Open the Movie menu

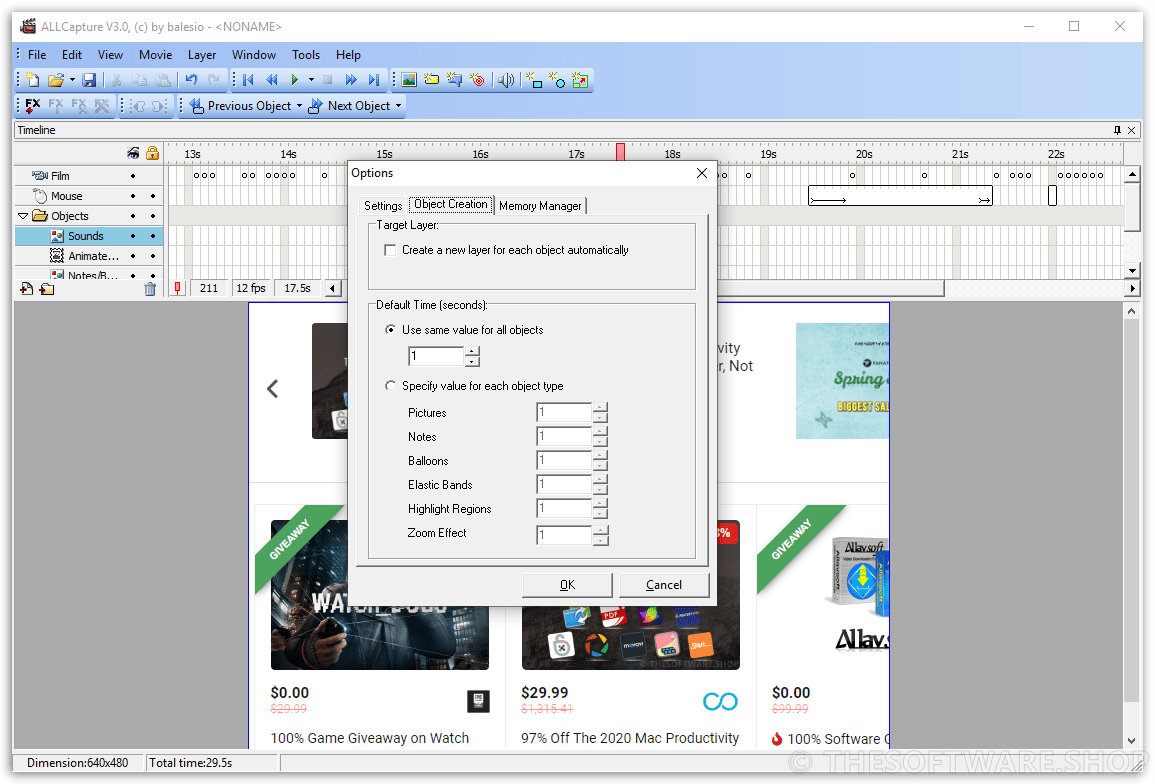click(x=155, y=55)
